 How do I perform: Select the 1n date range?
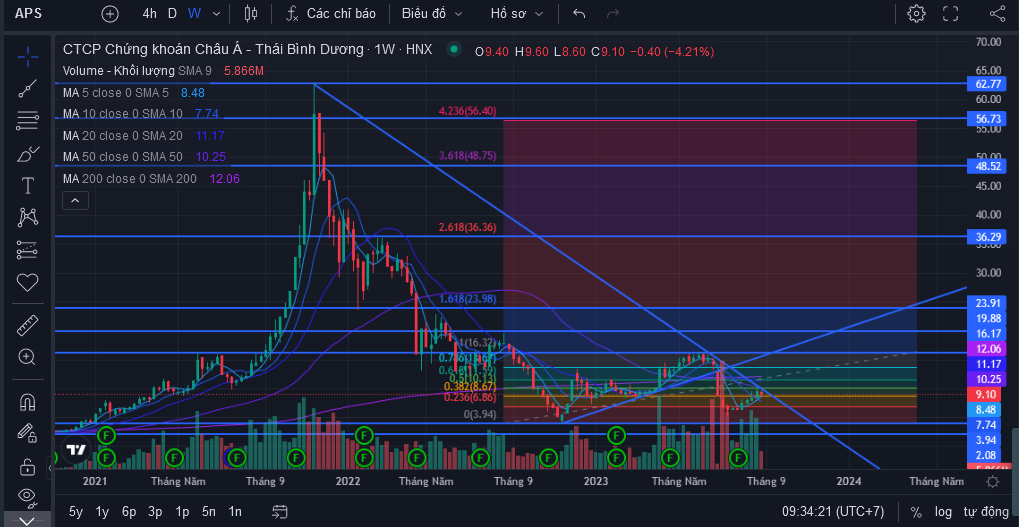[235, 511]
